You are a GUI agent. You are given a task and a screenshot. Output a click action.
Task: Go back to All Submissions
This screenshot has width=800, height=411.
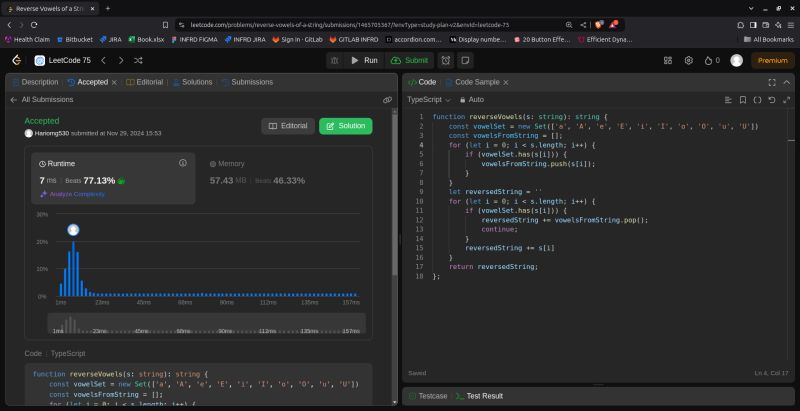[42, 100]
